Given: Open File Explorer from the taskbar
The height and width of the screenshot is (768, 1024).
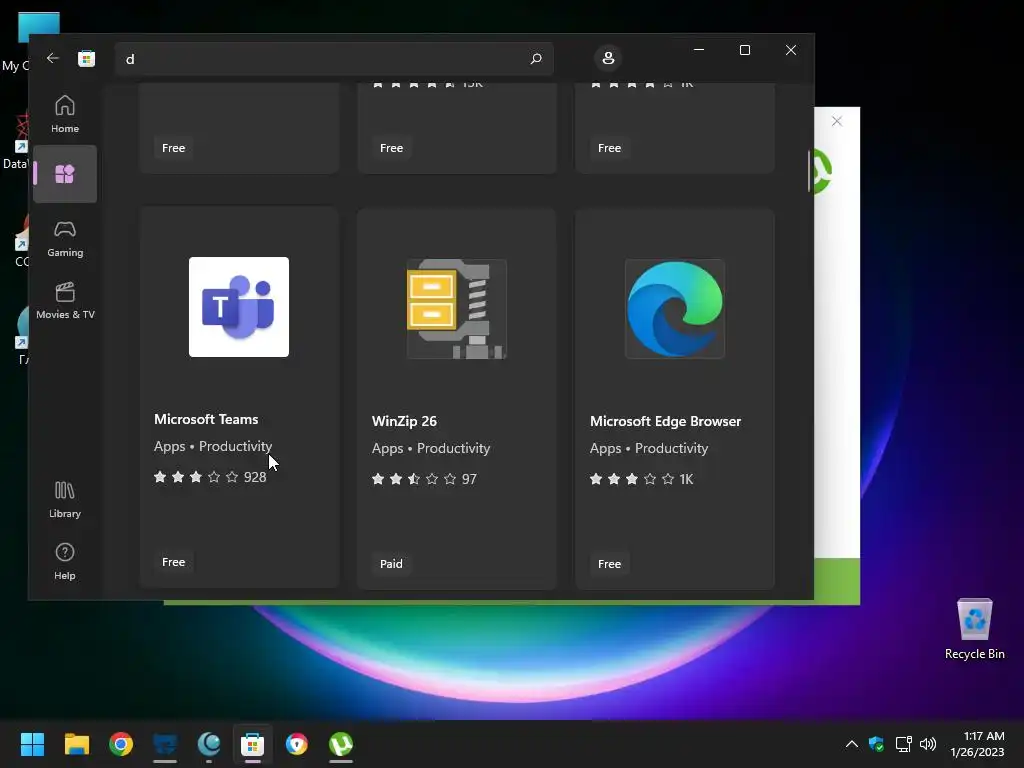Looking at the screenshot, I should pos(76,744).
